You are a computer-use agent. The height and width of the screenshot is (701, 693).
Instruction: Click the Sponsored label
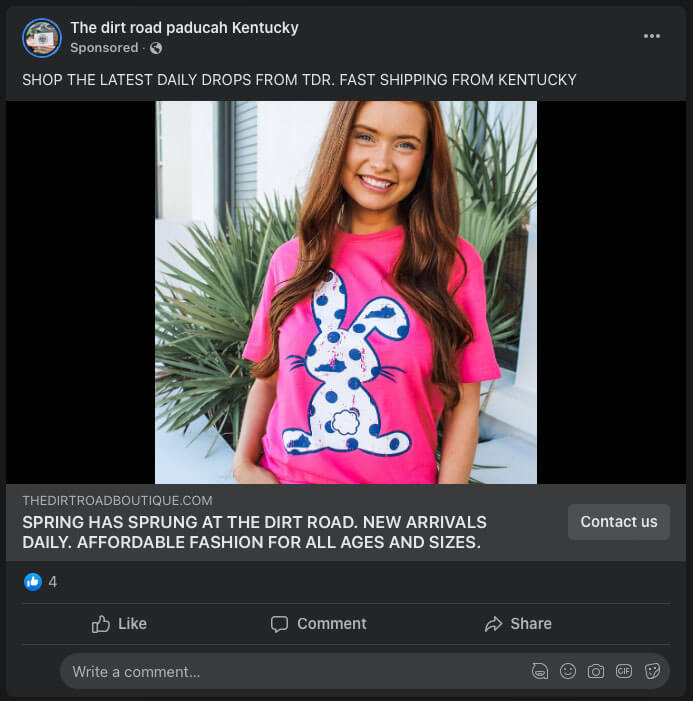pyautogui.click(x=104, y=48)
